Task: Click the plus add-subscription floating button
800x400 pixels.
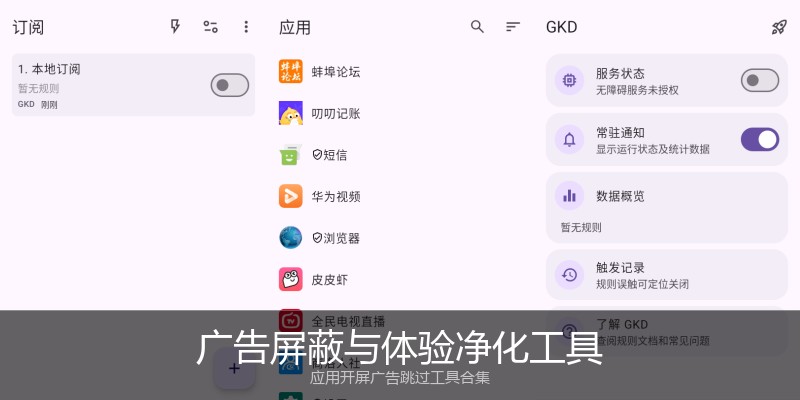Action: pyautogui.click(x=234, y=368)
